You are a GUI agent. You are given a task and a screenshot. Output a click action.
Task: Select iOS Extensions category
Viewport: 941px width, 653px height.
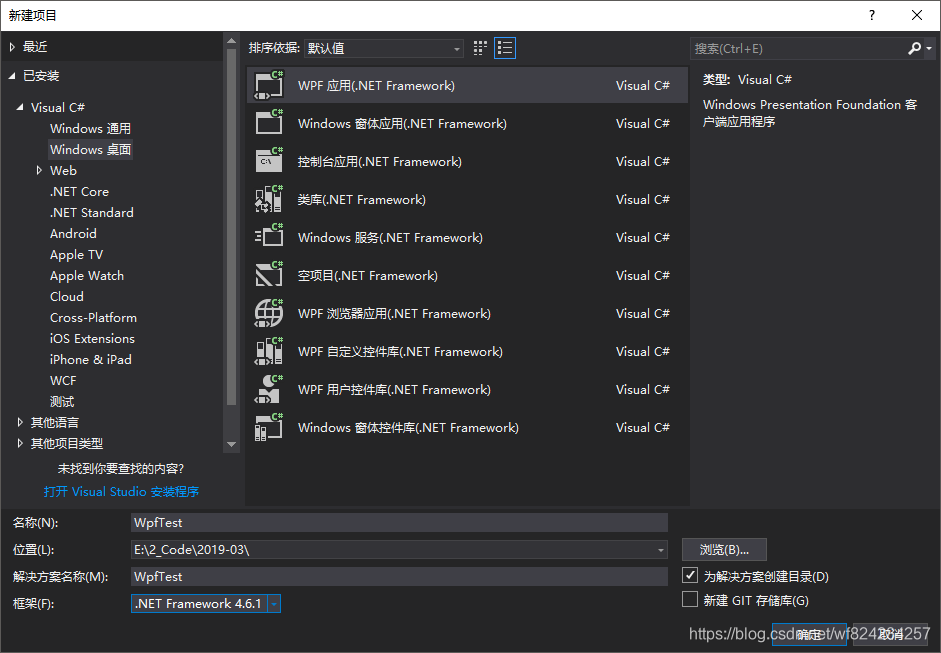coord(92,339)
